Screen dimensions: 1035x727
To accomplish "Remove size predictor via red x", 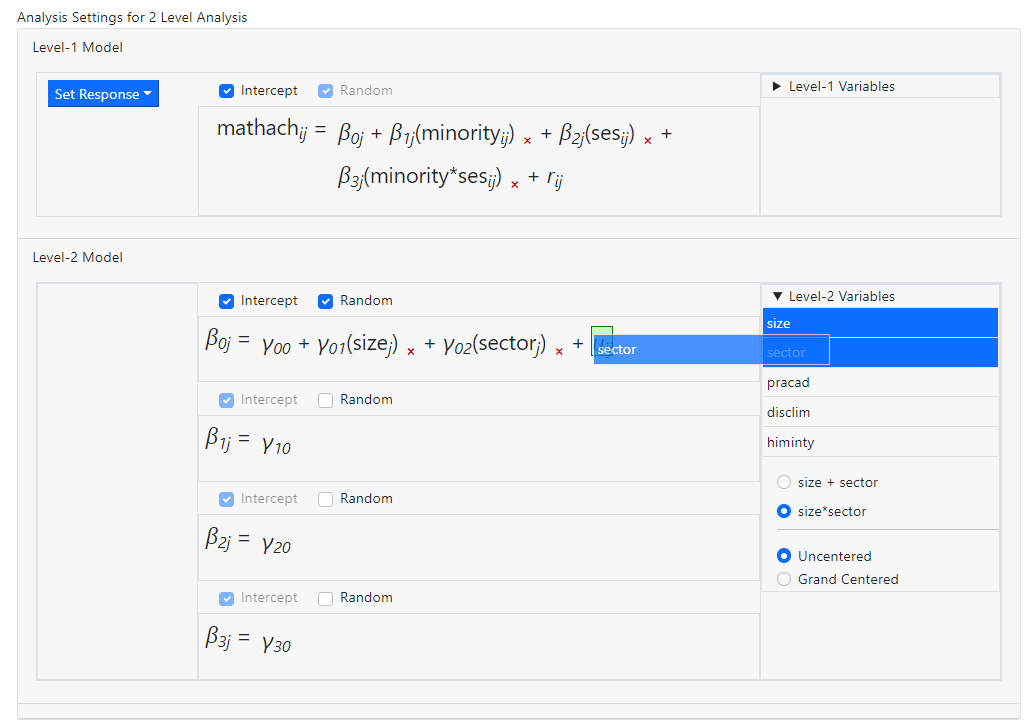I will point(411,352).
